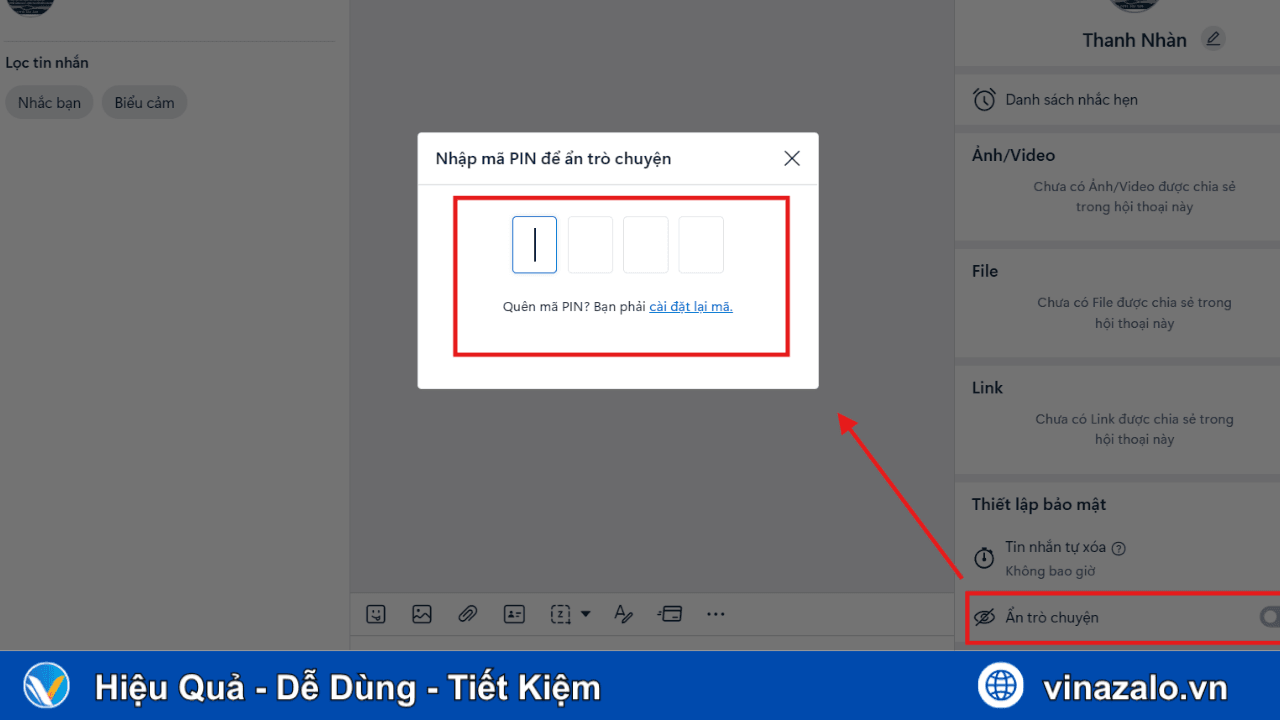Open the sticker and emoji picker
Viewport: 1280px width, 720px height.
375,614
